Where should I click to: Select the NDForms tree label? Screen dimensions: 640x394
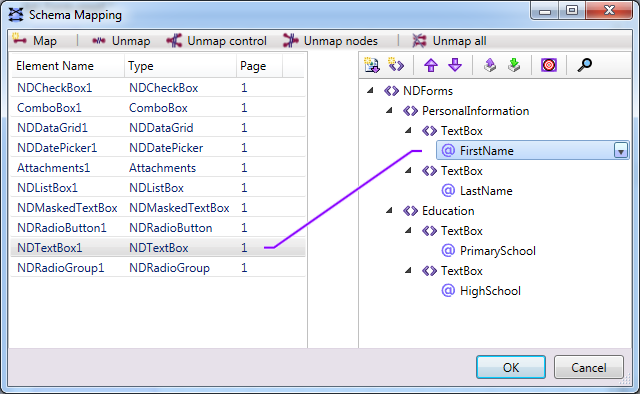coord(428,91)
